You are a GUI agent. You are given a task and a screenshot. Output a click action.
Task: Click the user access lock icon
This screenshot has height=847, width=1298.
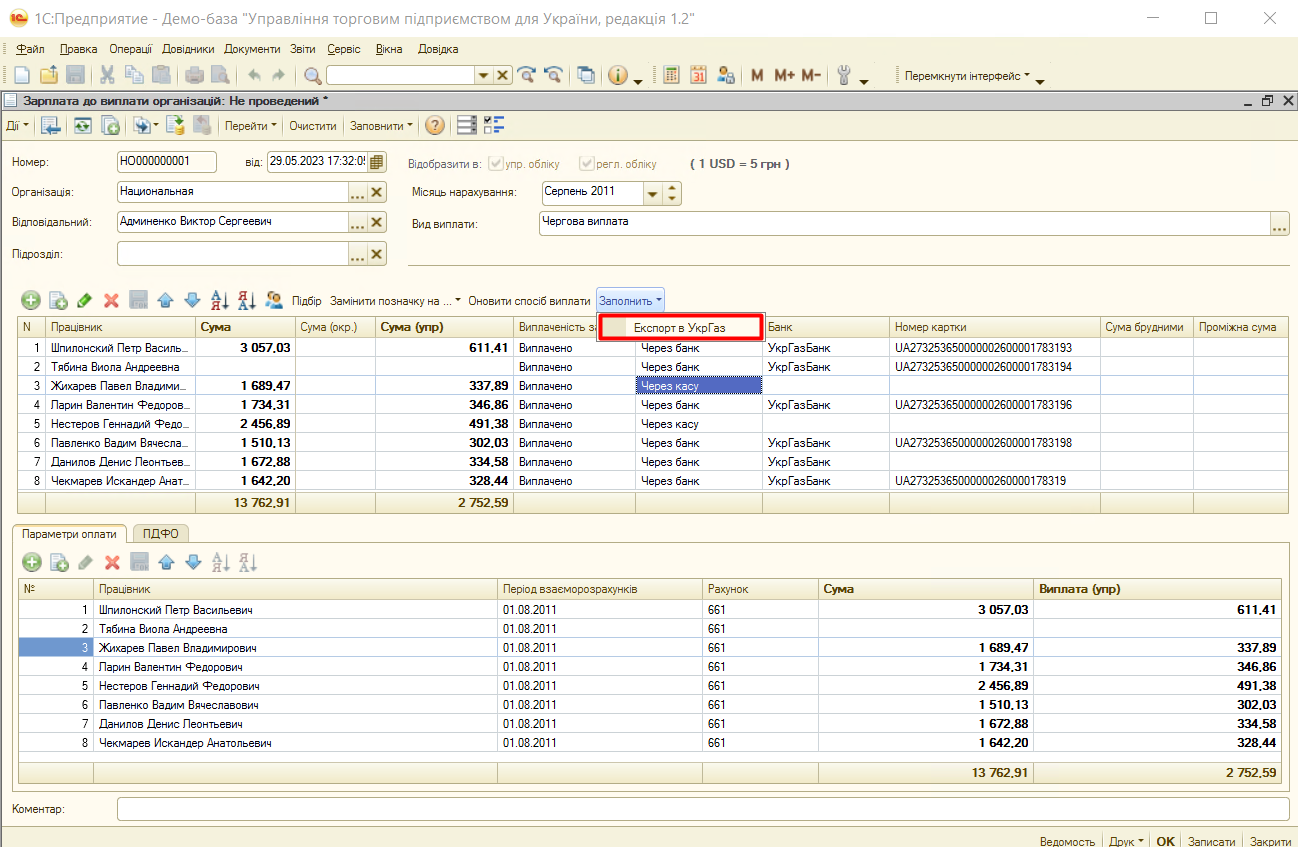(726, 75)
